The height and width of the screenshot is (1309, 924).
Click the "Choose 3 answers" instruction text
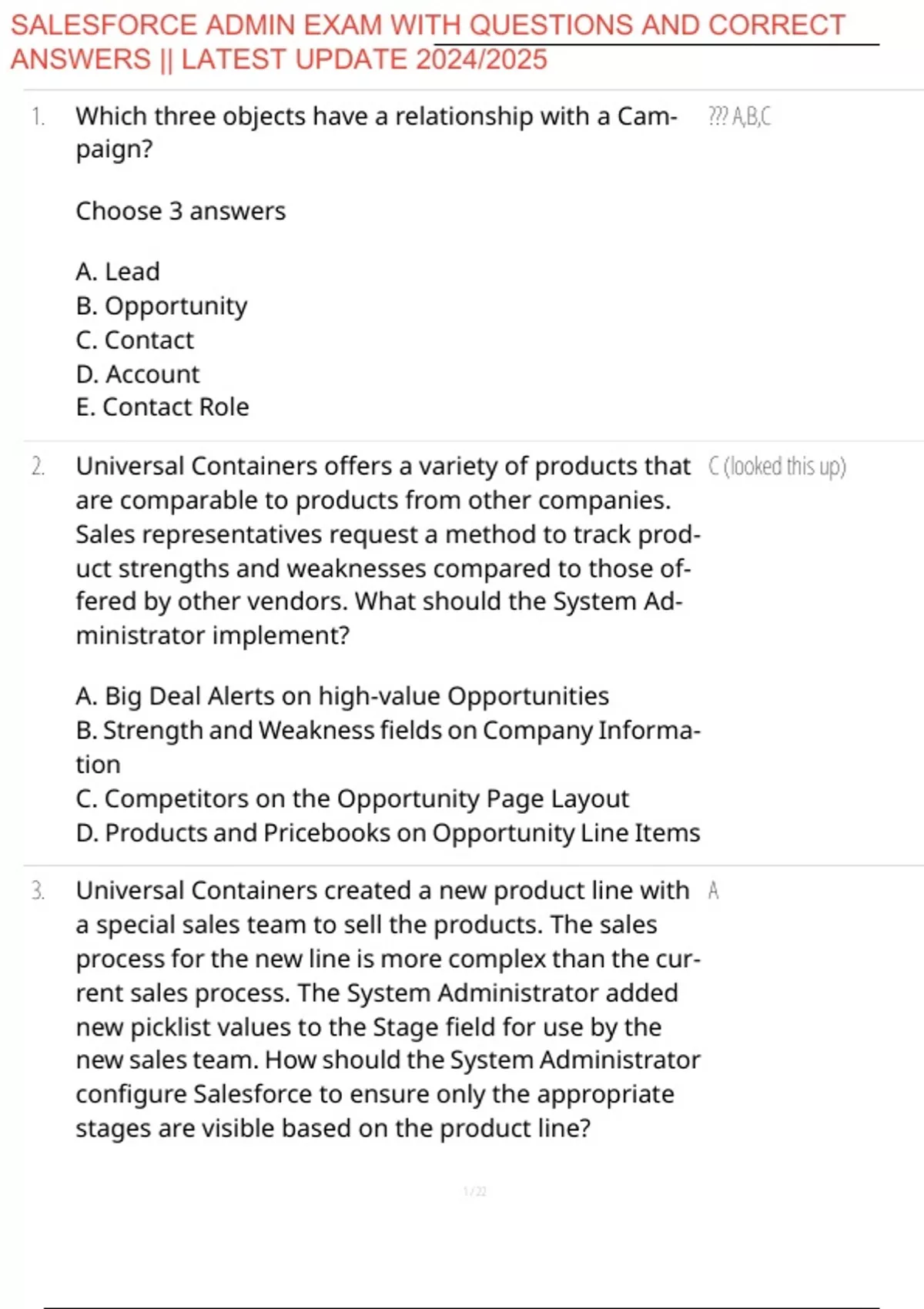[x=180, y=211]
